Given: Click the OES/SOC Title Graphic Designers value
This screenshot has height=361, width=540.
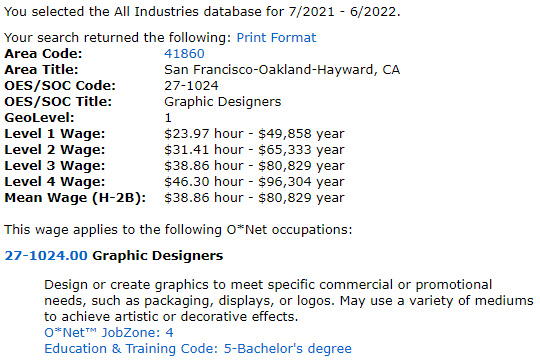Looking at the screenshot, I should pyautogui.click(x=222, y=102).
